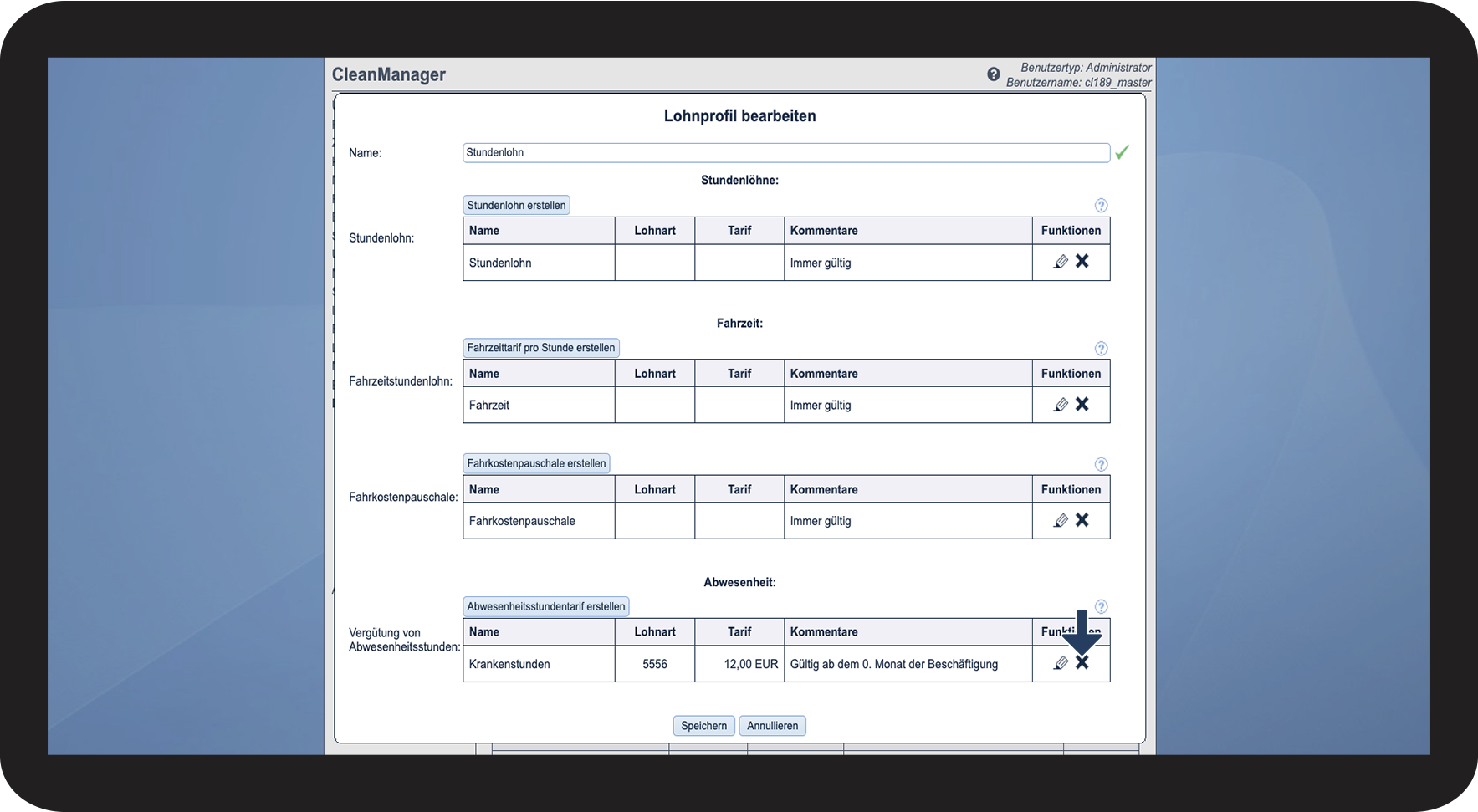Click the Fahrkostenpauschale name cell
Screen dimensions: 1478x812
pos(539,521)
